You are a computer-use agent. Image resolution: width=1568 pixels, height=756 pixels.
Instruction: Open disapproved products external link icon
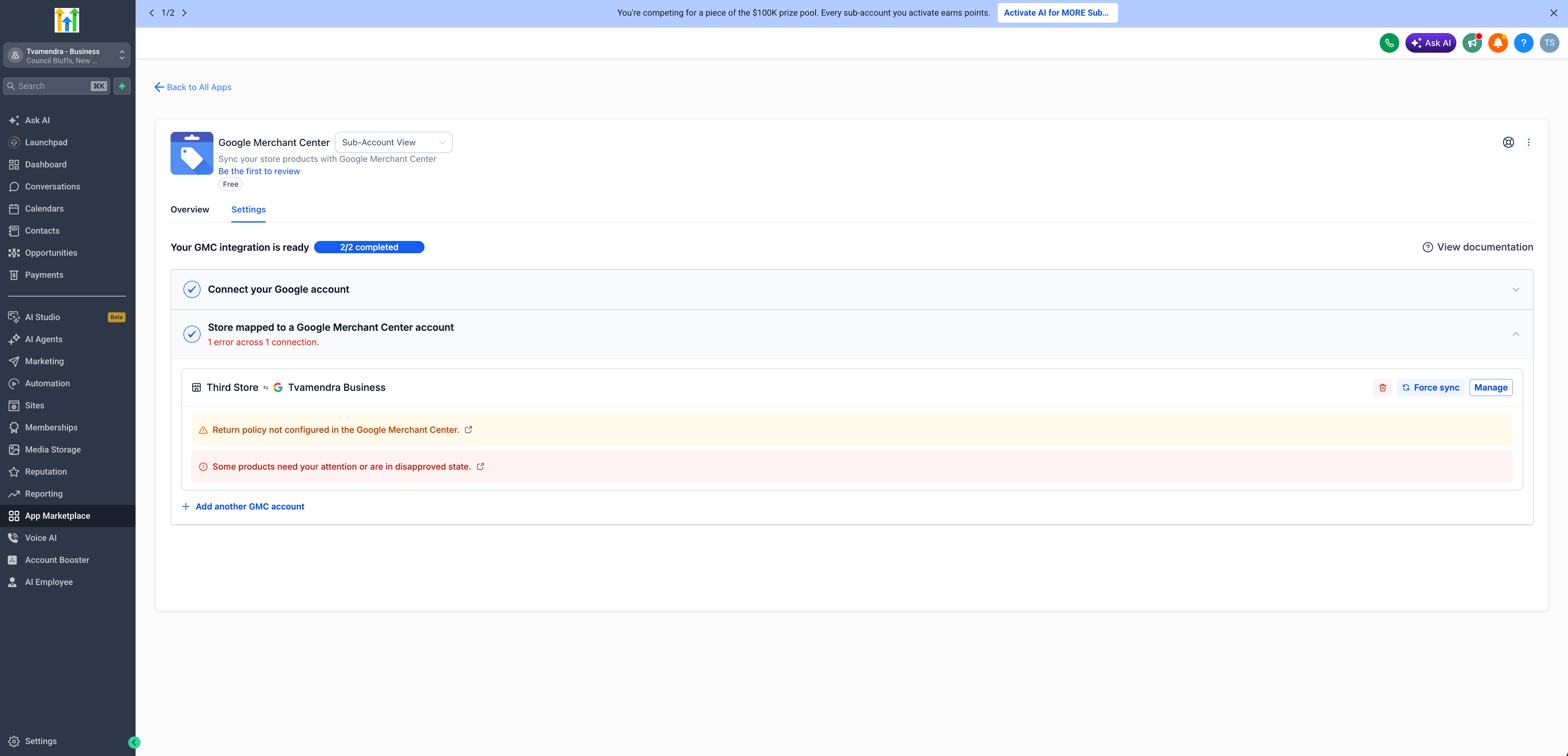point(480,467)
